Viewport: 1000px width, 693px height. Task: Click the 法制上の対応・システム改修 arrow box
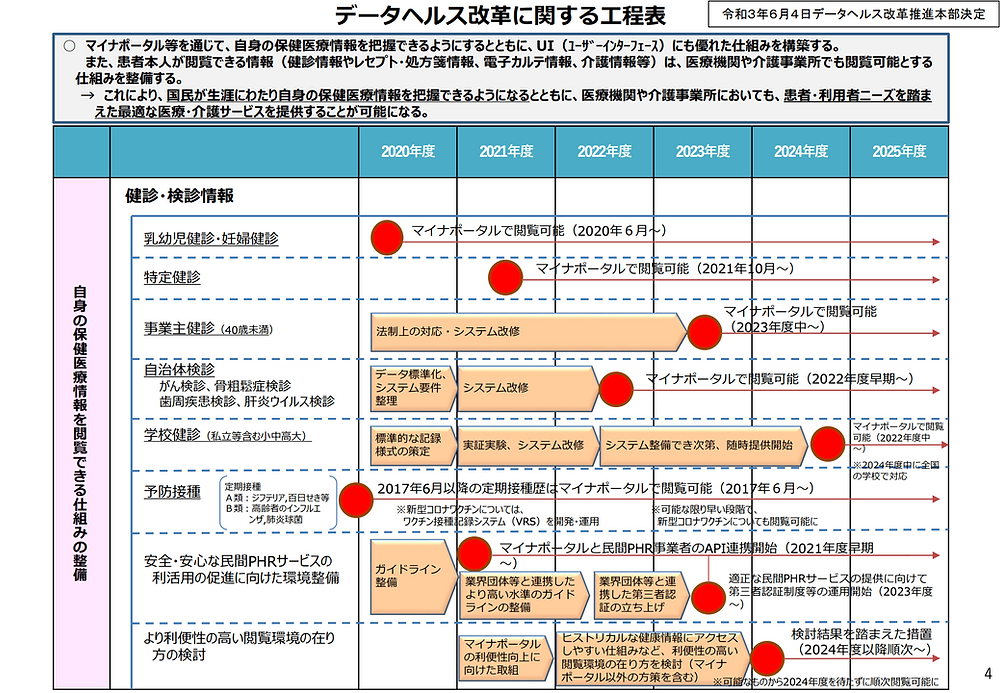pos(528,332)
